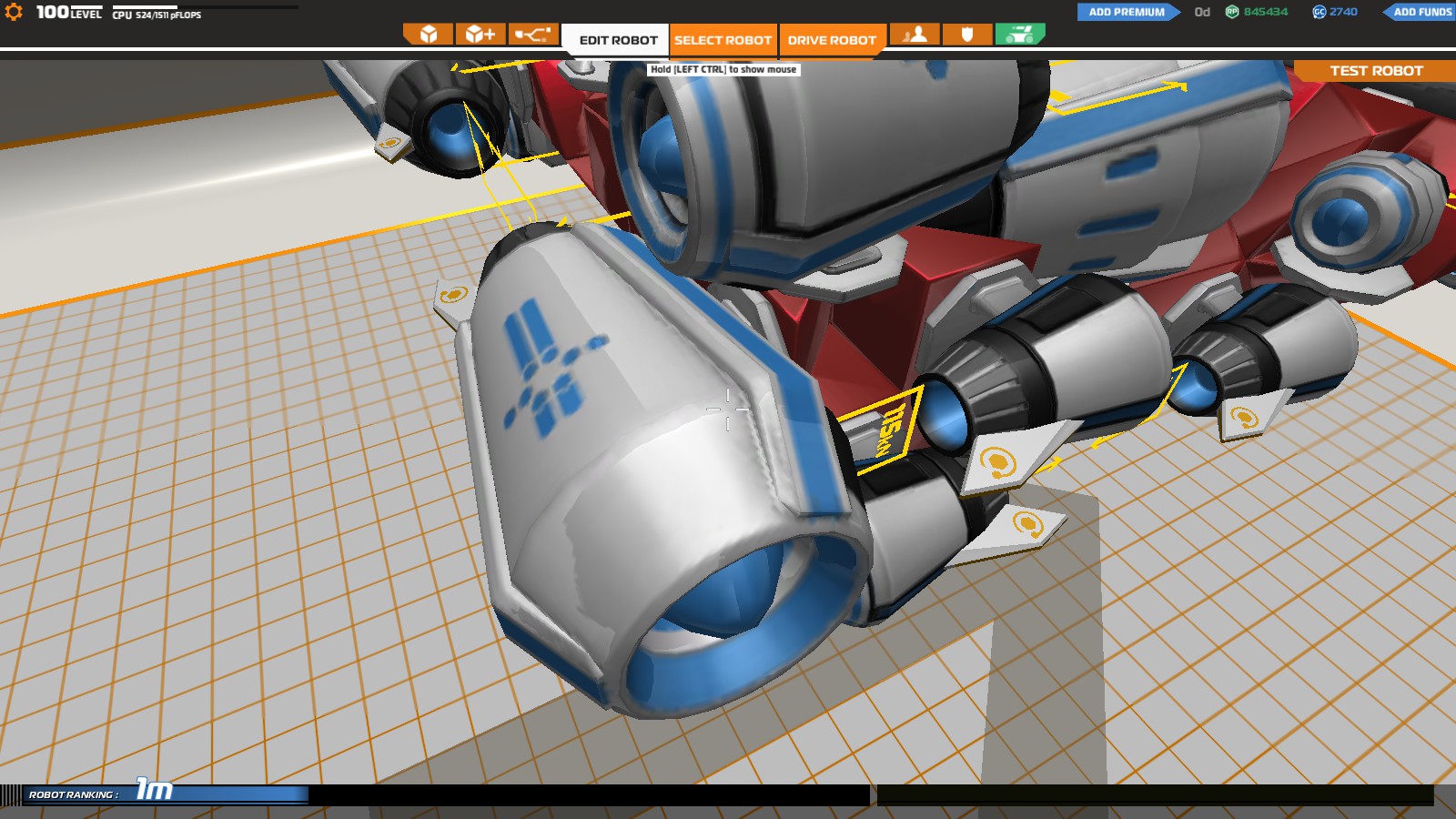1456x819 pixels.
Task: Open the player profile icon
Action: coord(915,35)
